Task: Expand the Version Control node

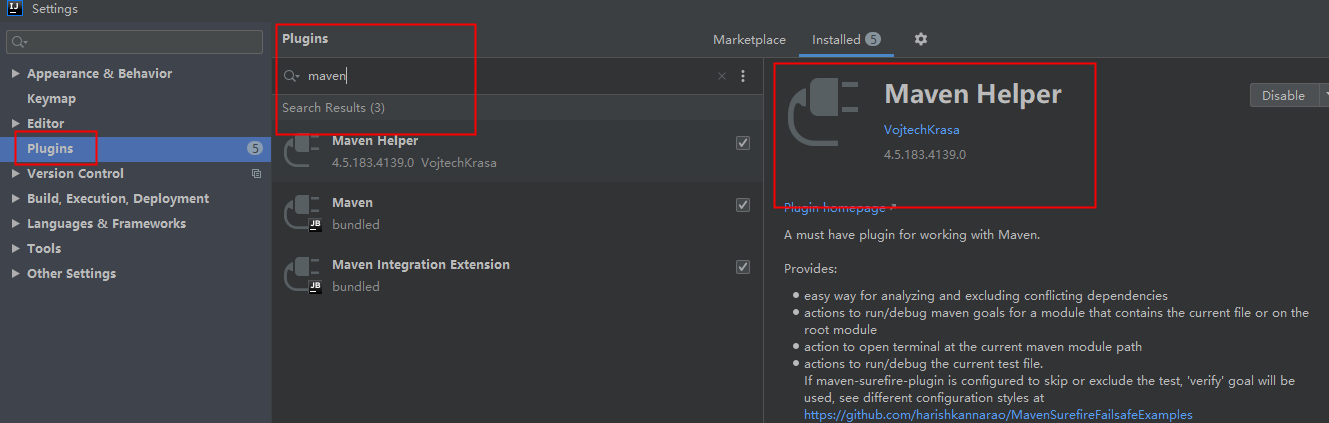Action: [15, 174]
